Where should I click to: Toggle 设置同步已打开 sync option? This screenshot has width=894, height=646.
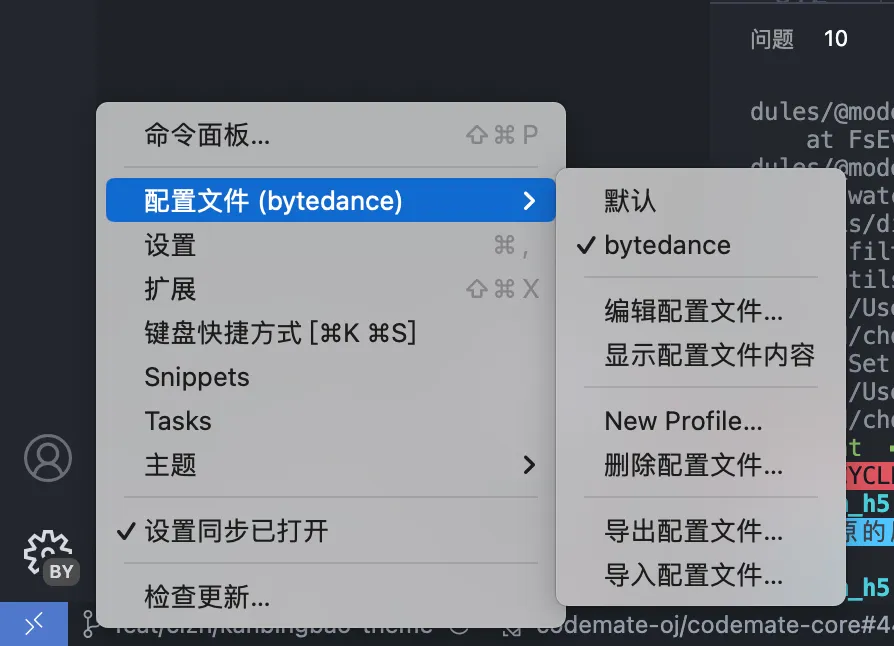pyautogui.click(x=236, y=530)
